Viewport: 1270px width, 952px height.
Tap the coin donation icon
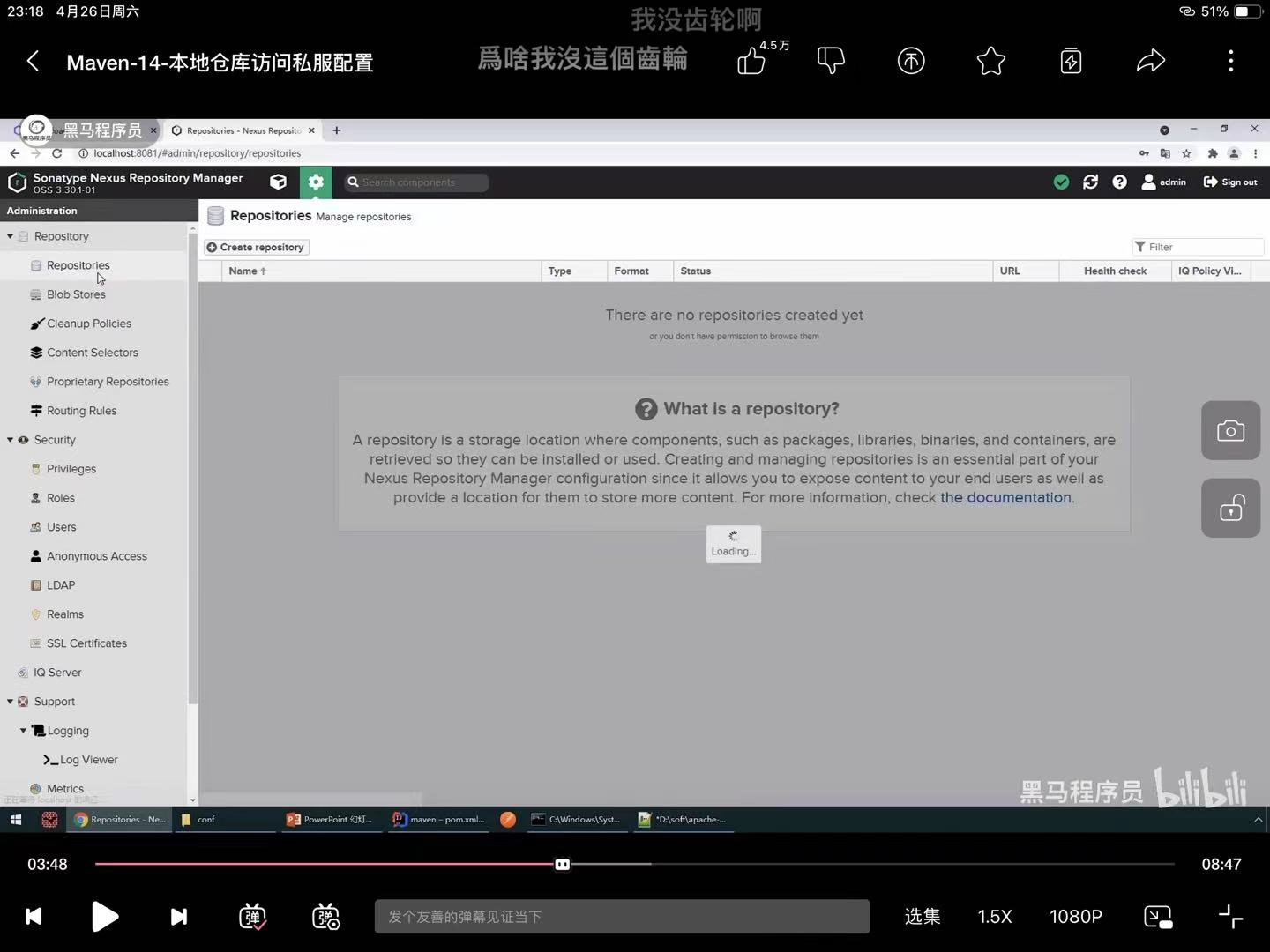click(x=911, y=60)
